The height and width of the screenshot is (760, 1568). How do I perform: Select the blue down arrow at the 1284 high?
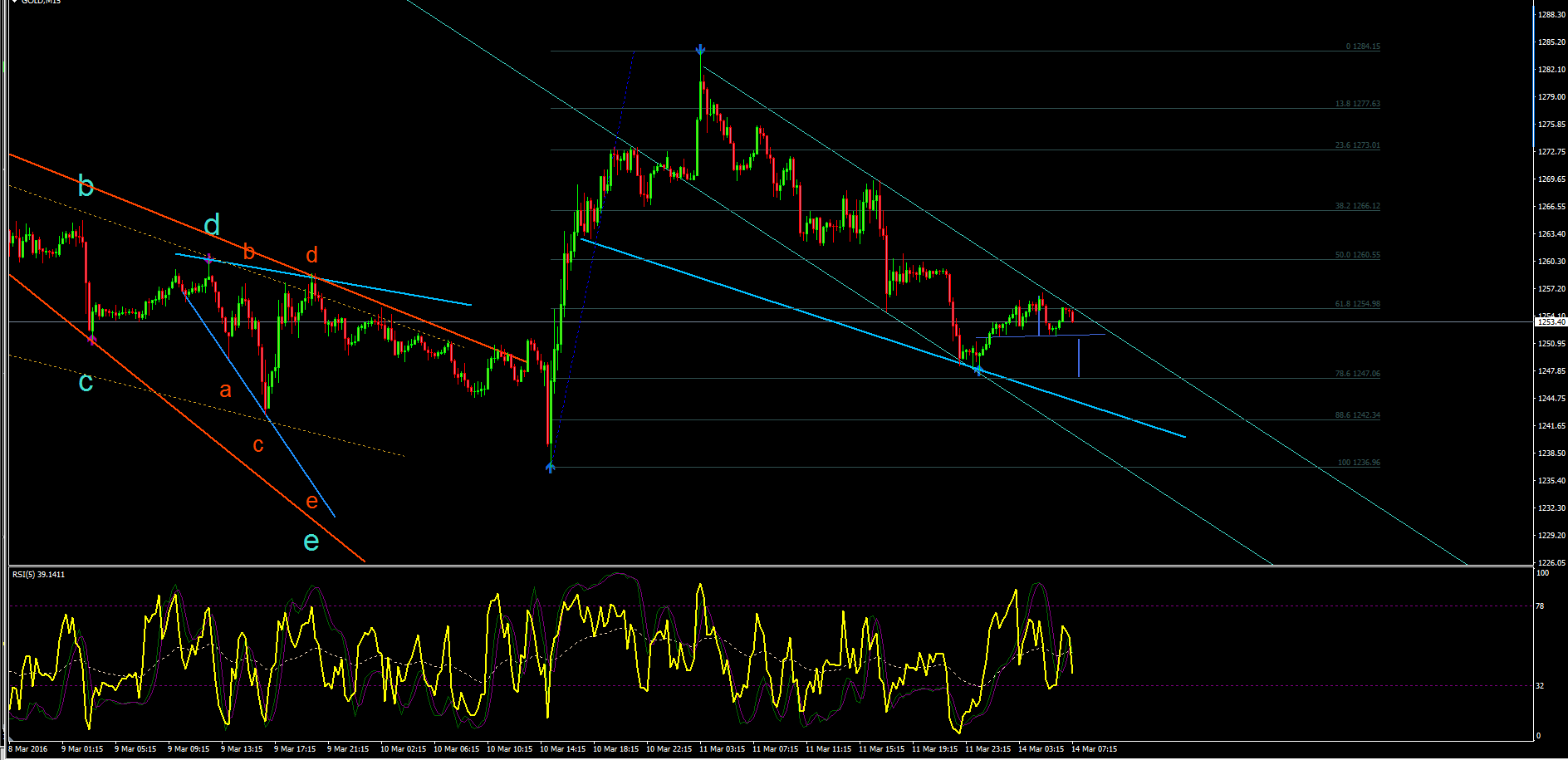tap(701, 50)
